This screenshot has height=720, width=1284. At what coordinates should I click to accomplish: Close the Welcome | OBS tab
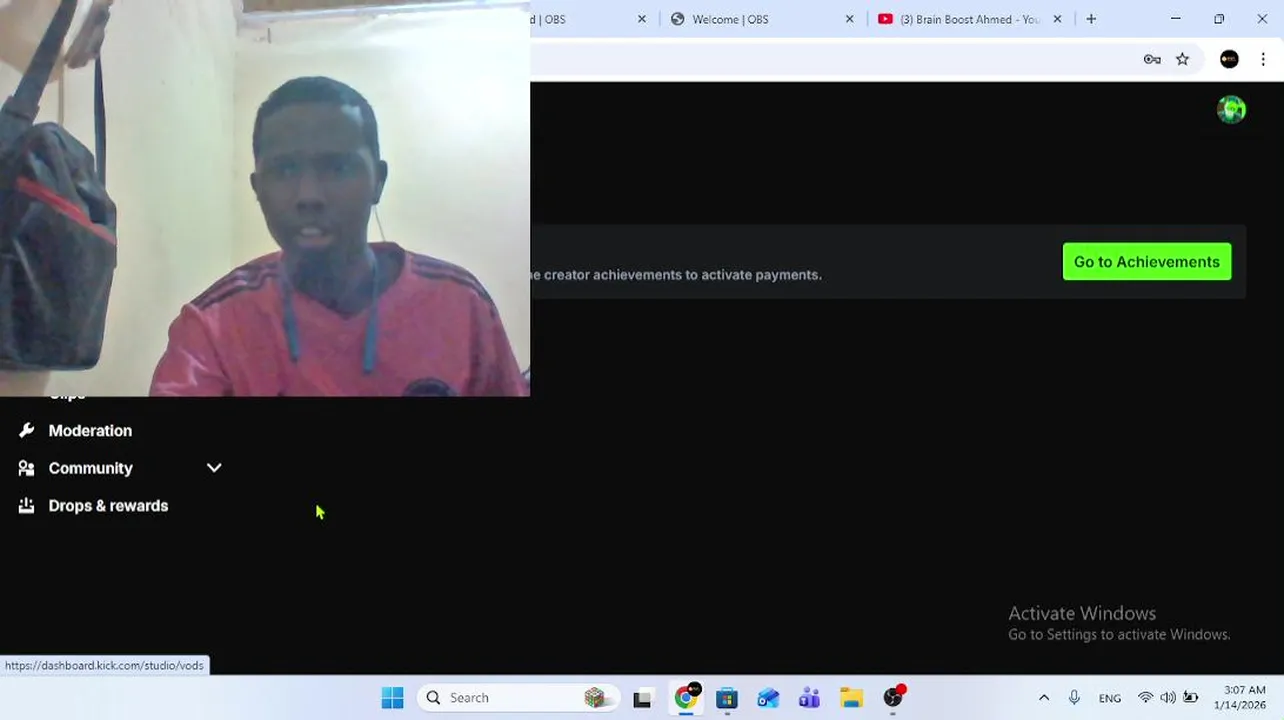tap(850, 19)
